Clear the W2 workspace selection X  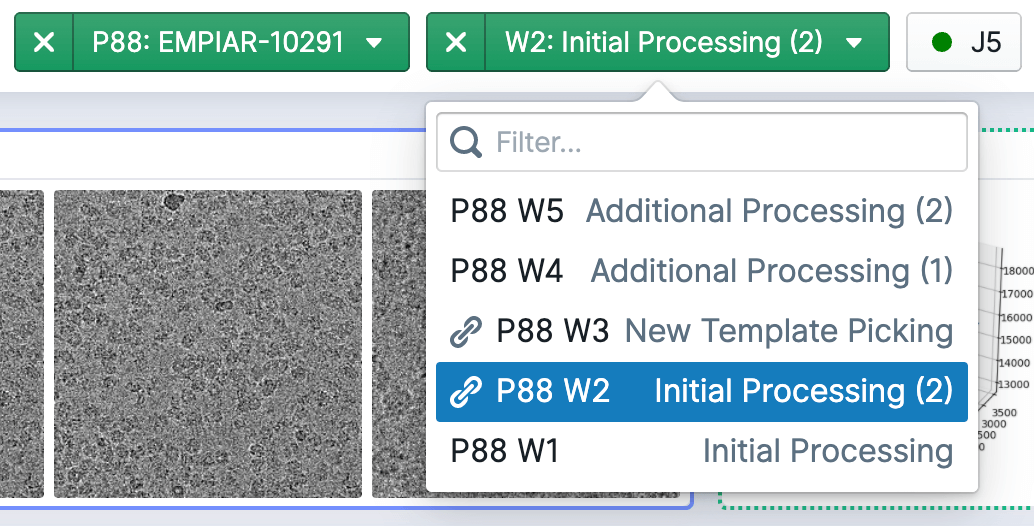pos(456,42)
